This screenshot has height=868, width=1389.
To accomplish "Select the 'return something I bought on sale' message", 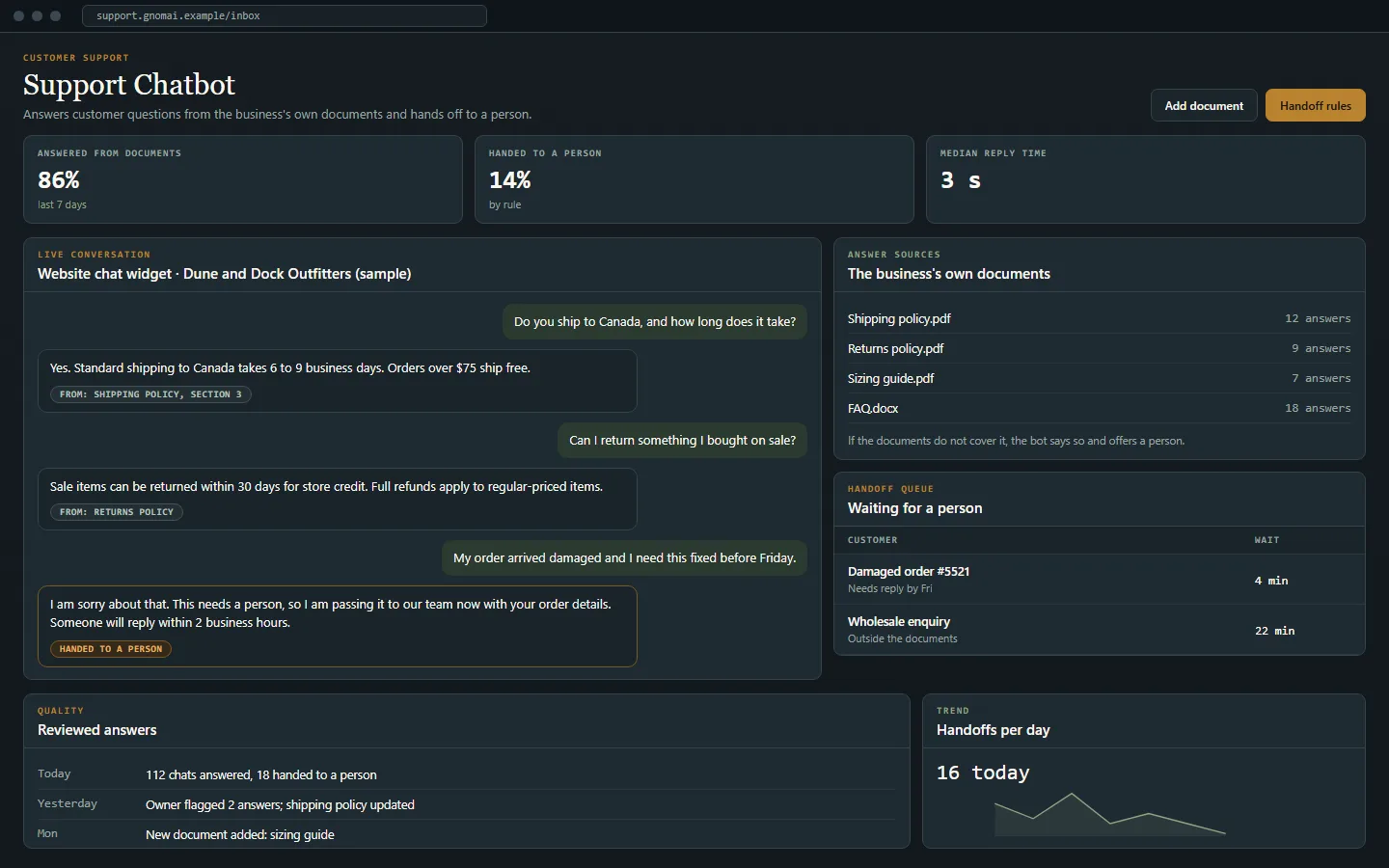I will point(683,441).
